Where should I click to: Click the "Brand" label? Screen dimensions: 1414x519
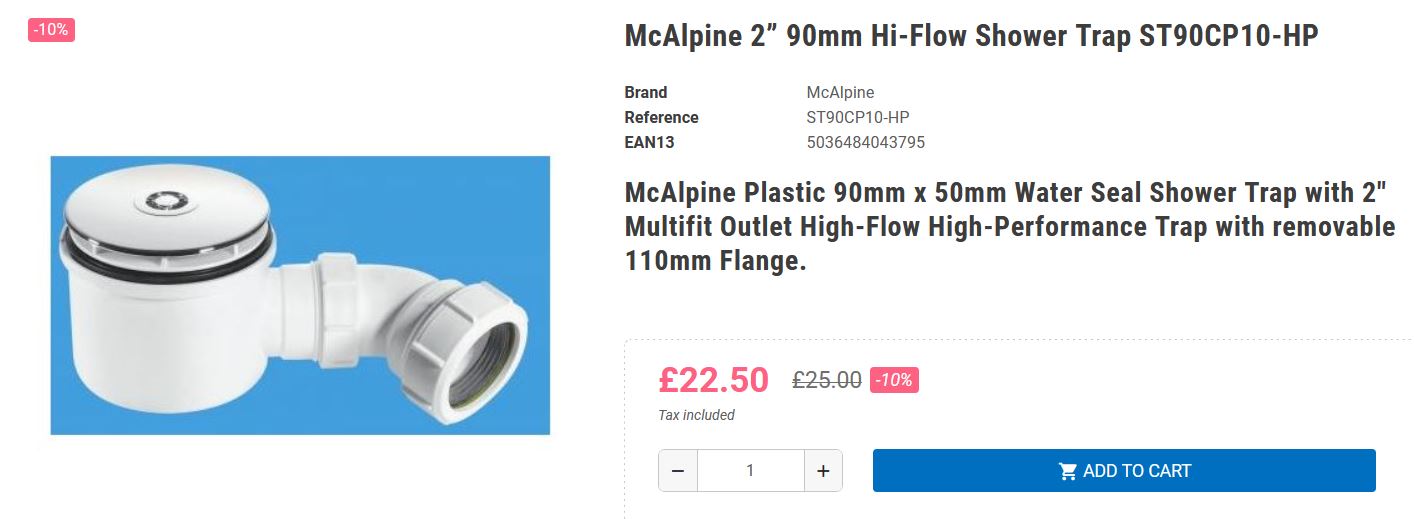[646, 92]
